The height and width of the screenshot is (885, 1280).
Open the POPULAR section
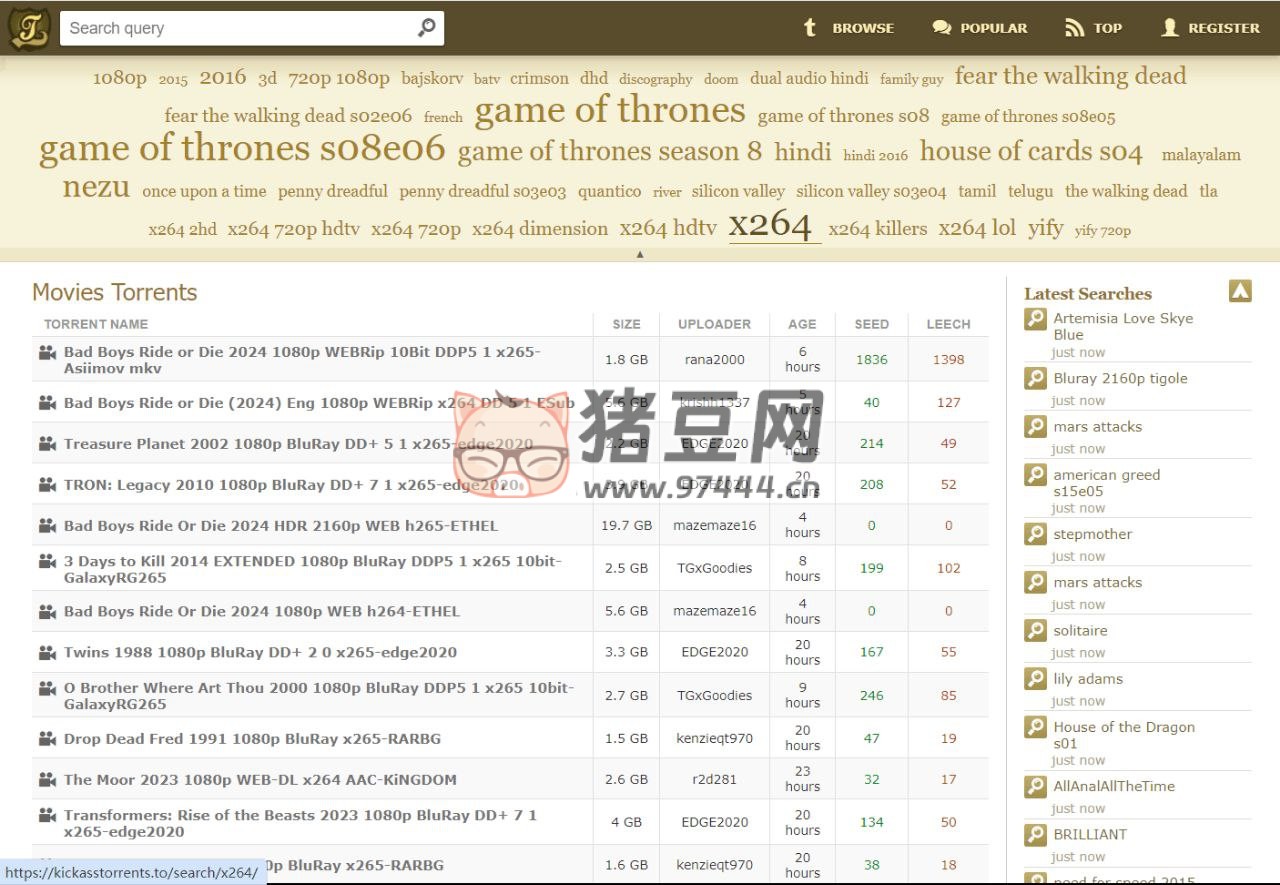994,28
